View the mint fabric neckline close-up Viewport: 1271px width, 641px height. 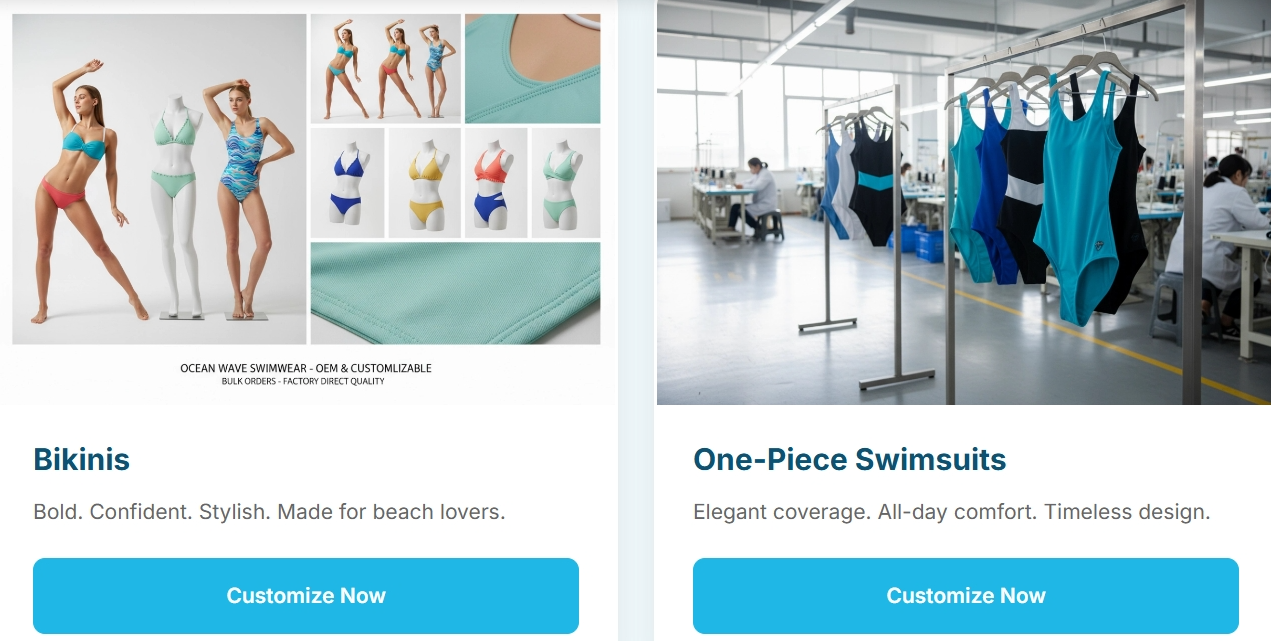click(x=533, y=68)
